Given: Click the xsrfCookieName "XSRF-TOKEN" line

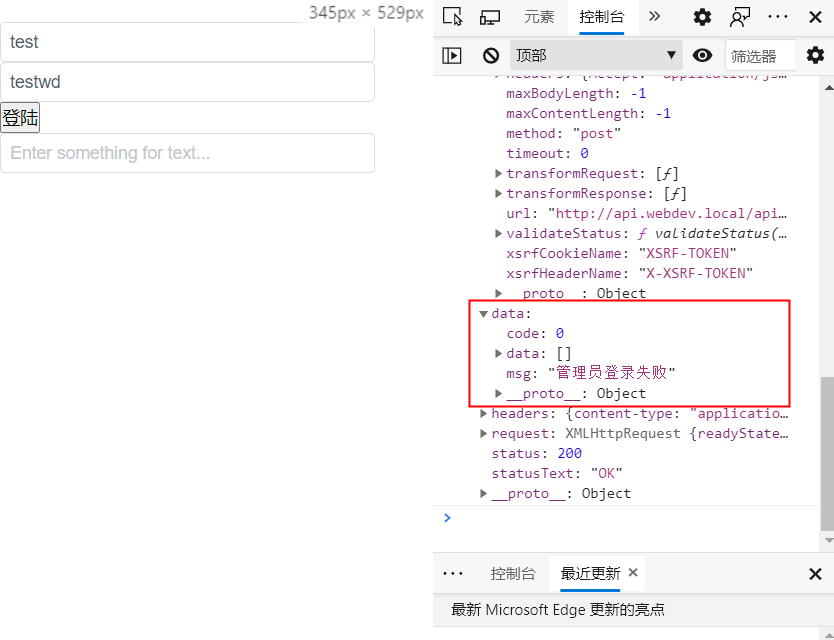Looking at the screenshot, I should pos(621,253).
